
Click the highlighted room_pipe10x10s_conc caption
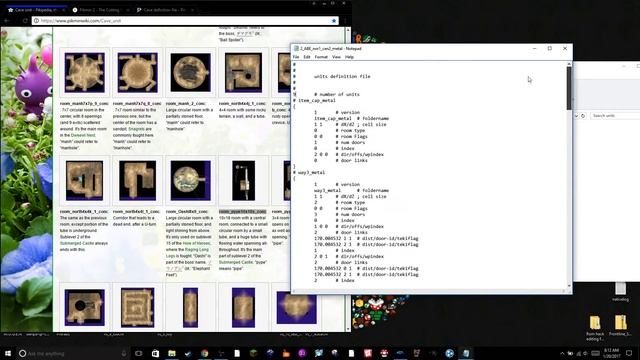click(x=242, y=211)
